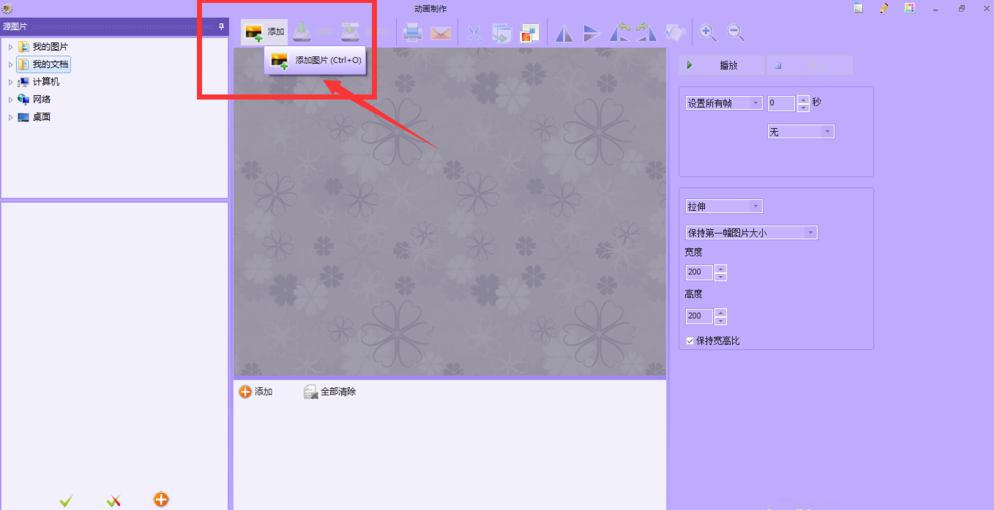Click the resize image icon
The width and height of the screenshot is (994, 510).
(x=529, y=33)
